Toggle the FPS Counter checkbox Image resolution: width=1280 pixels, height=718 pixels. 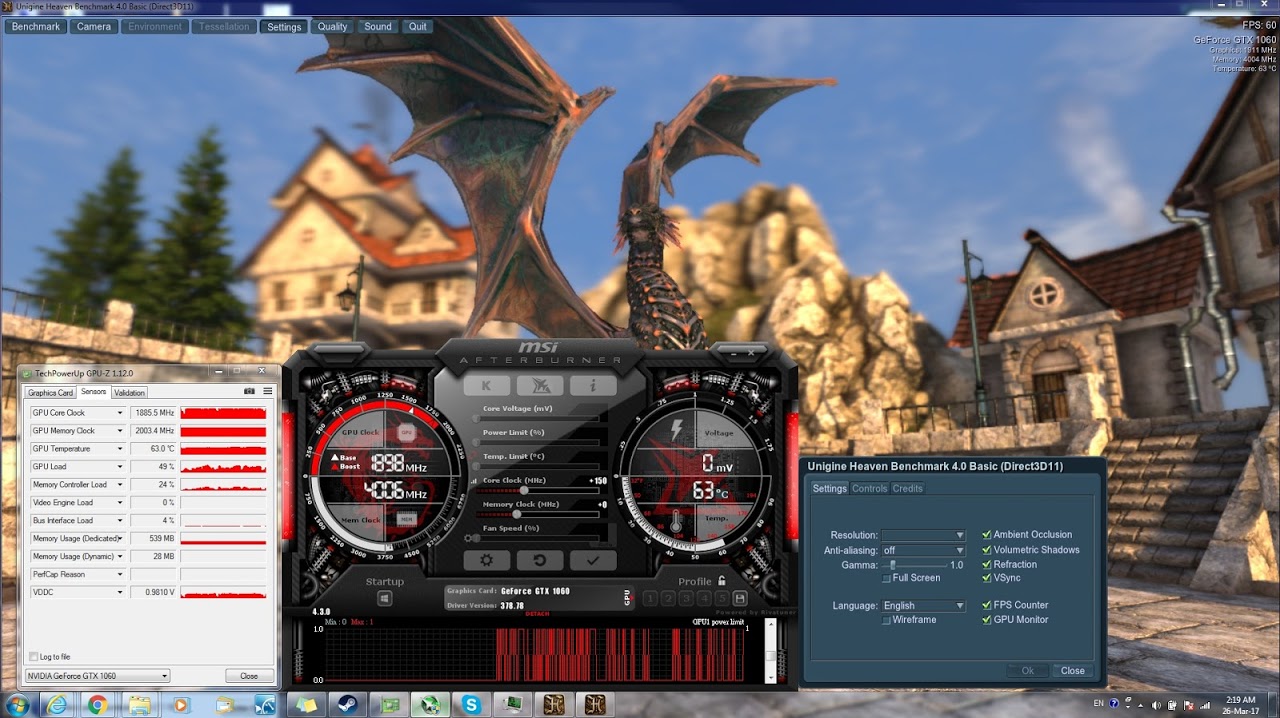pos(987,605)
